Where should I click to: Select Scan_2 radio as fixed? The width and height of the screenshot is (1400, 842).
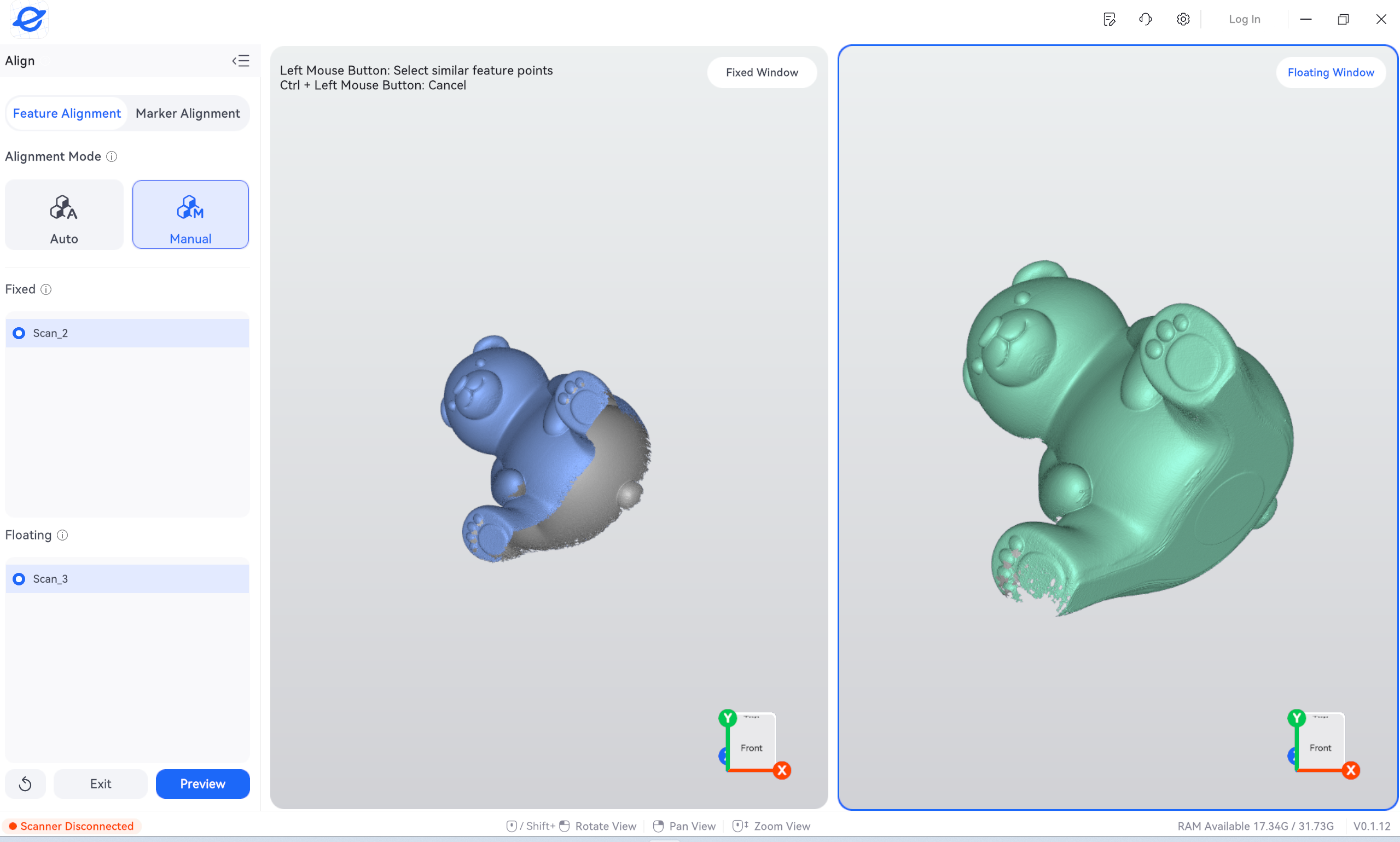[x=19, y=333]
